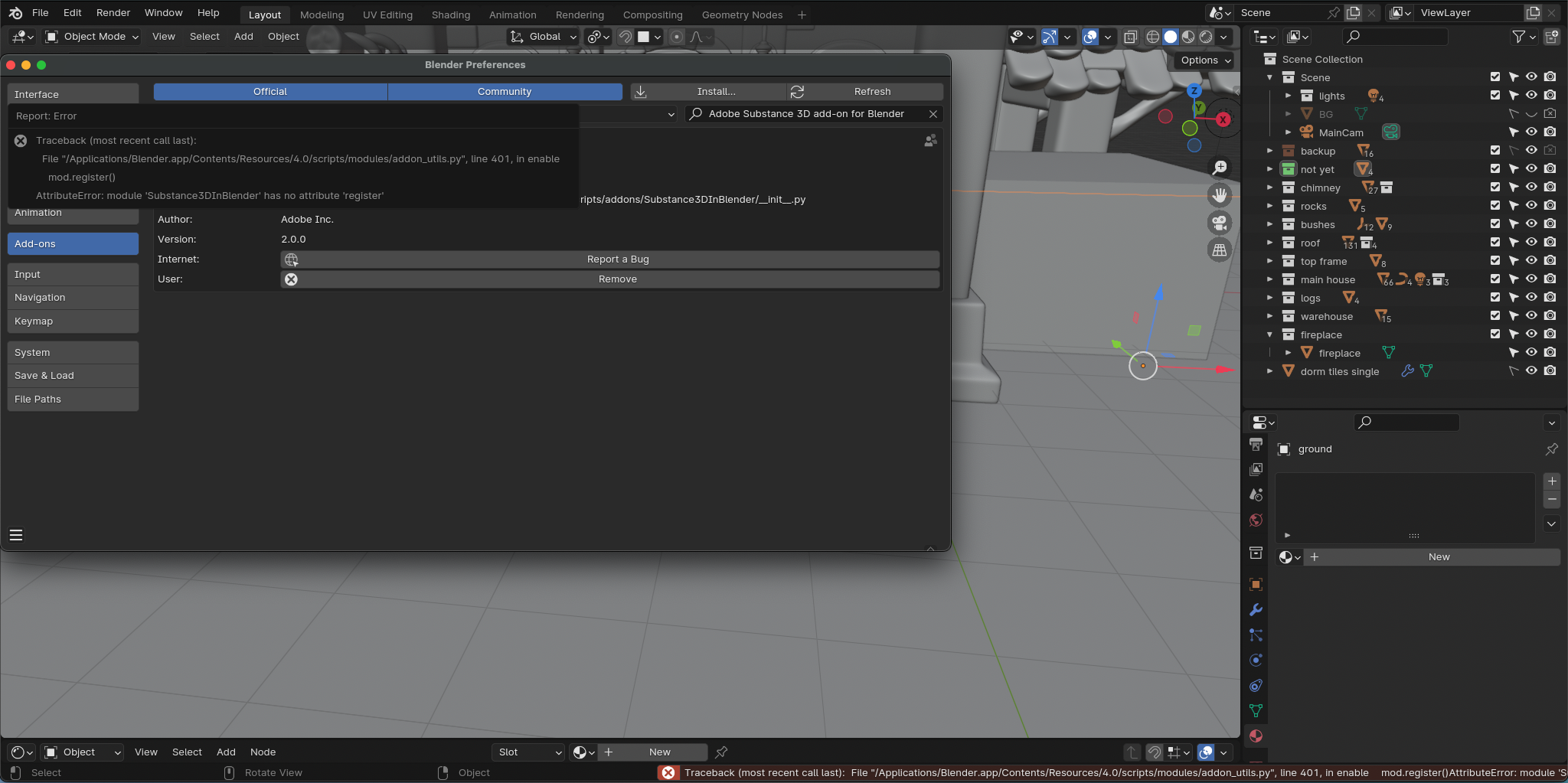The height and width of the screenshot is (783, 1568).
Task: Open the File menu
Action: click(x=41, y=13)
